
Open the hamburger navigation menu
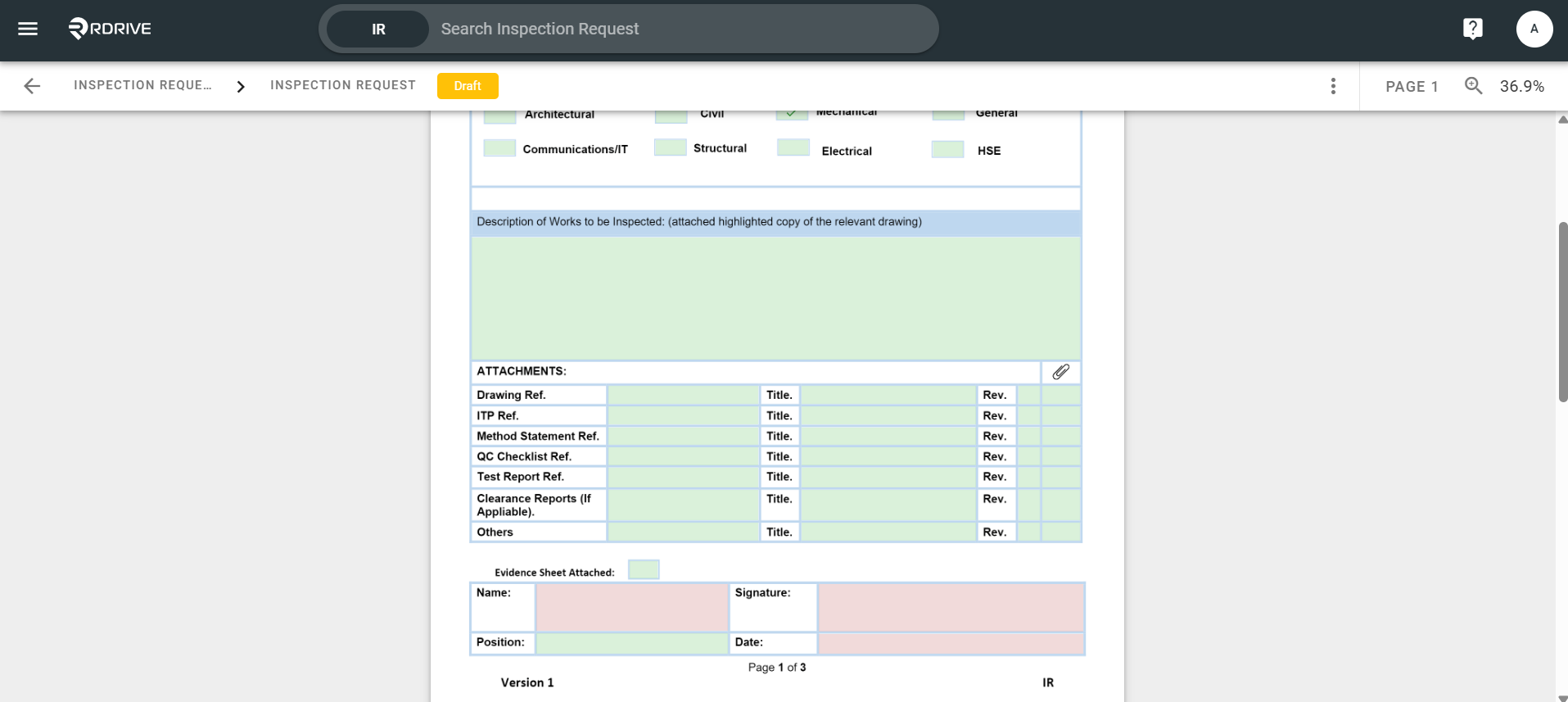coord(28,29)
